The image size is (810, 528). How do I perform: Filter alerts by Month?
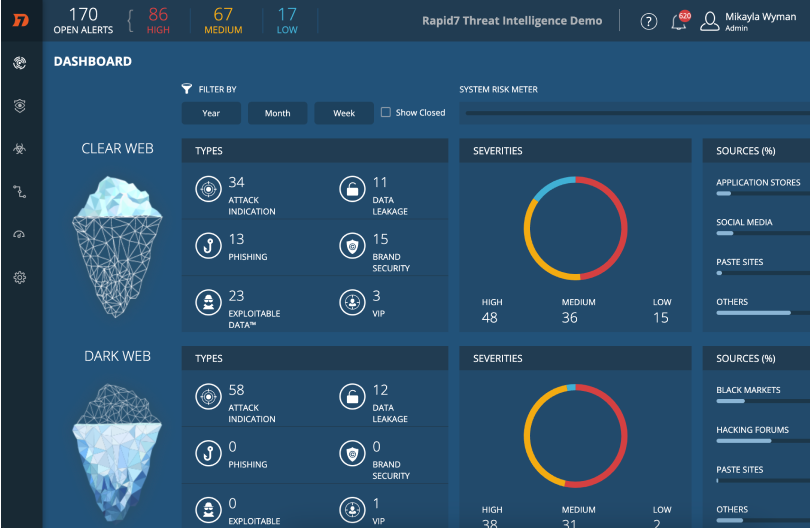pyautogui.click(x=277, y=113)
